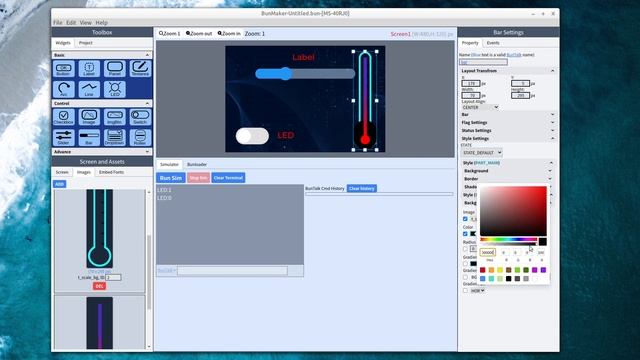Enable the Image checkbox in style settings
Viewport: 640px width, 360px height.
(465, 219)
